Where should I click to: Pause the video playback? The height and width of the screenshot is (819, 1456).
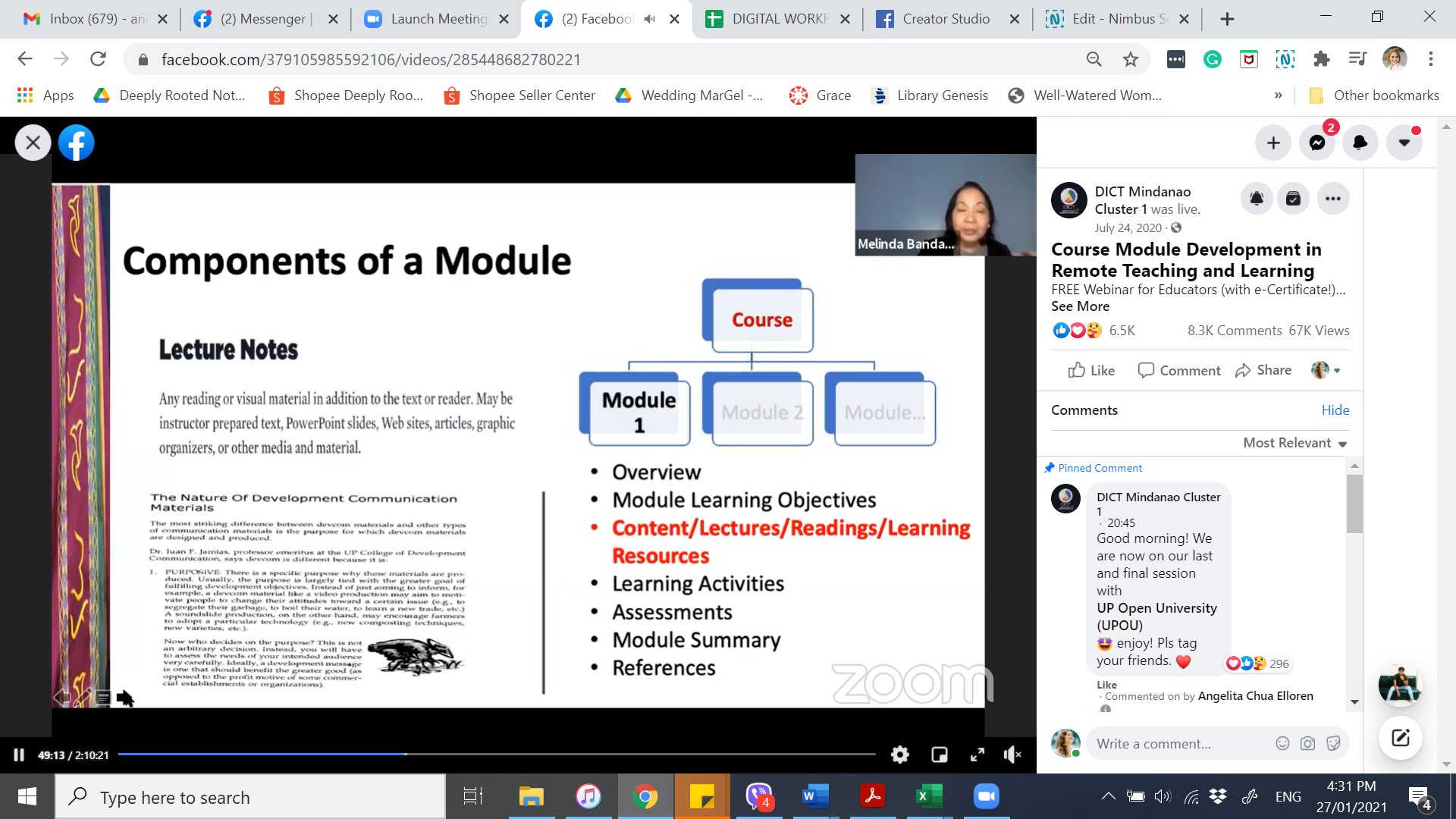pyautogui.click(x=19, y=755)
